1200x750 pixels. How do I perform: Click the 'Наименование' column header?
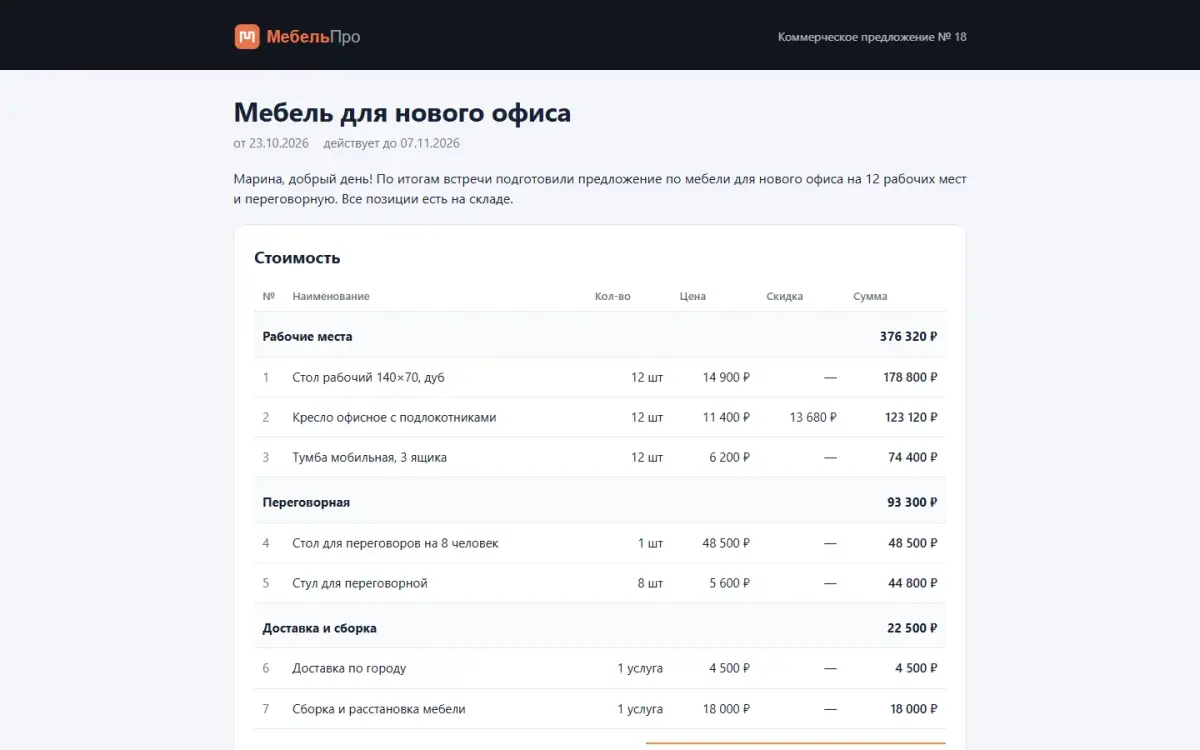click(x=331, y=296)
